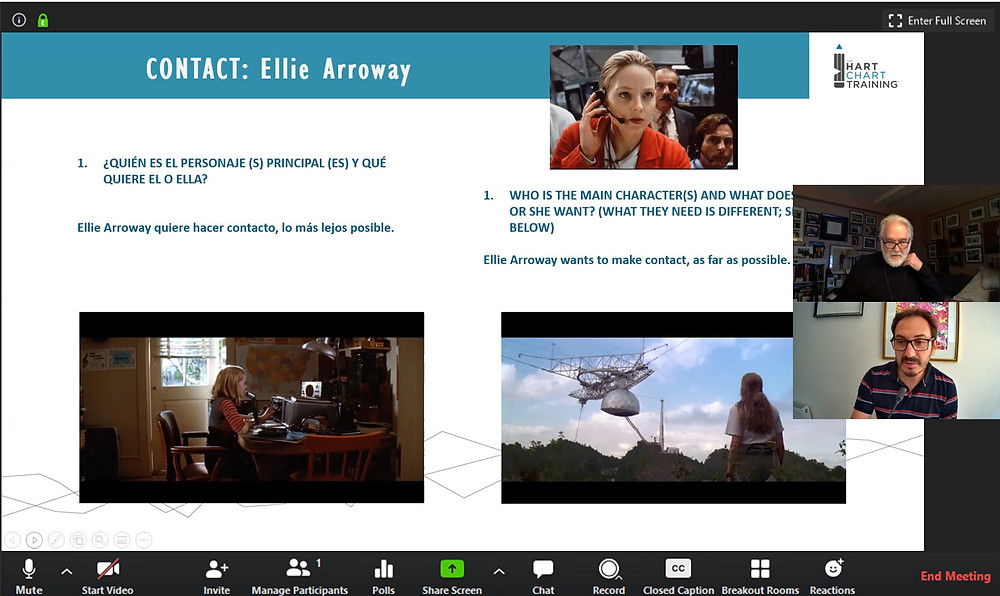Viewport: 1000px width, 596px height.
Task: Go to previous slide arrow
Action: 12,540
